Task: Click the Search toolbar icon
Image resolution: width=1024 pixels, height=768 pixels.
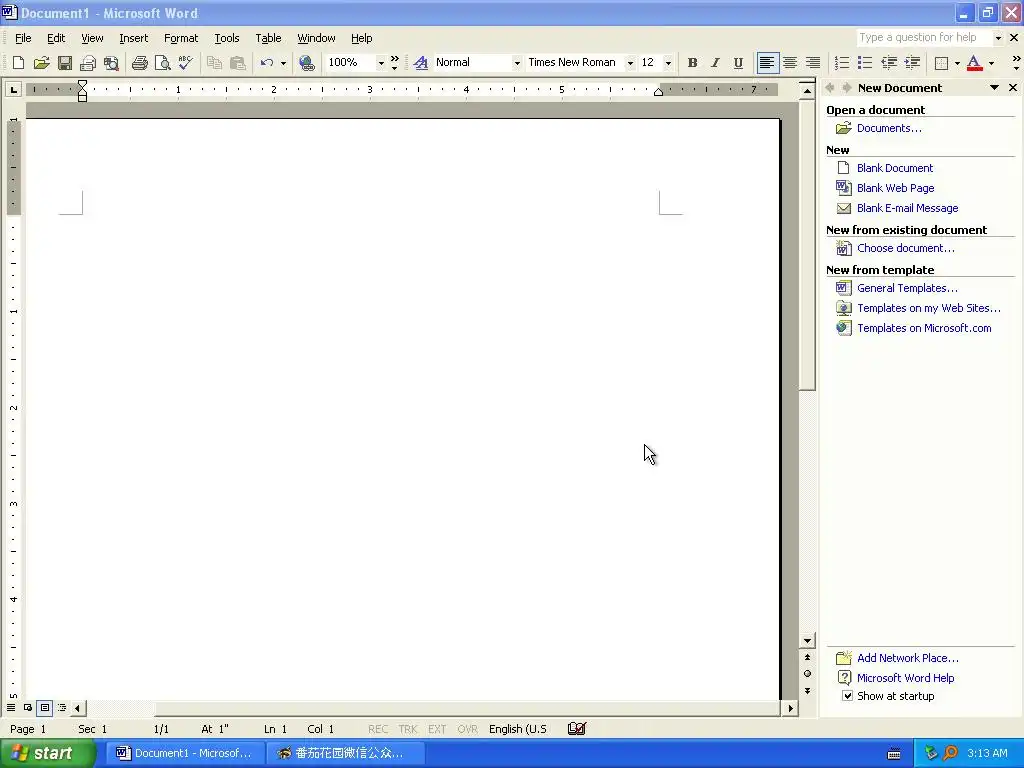Action: [x=112, y=63]
